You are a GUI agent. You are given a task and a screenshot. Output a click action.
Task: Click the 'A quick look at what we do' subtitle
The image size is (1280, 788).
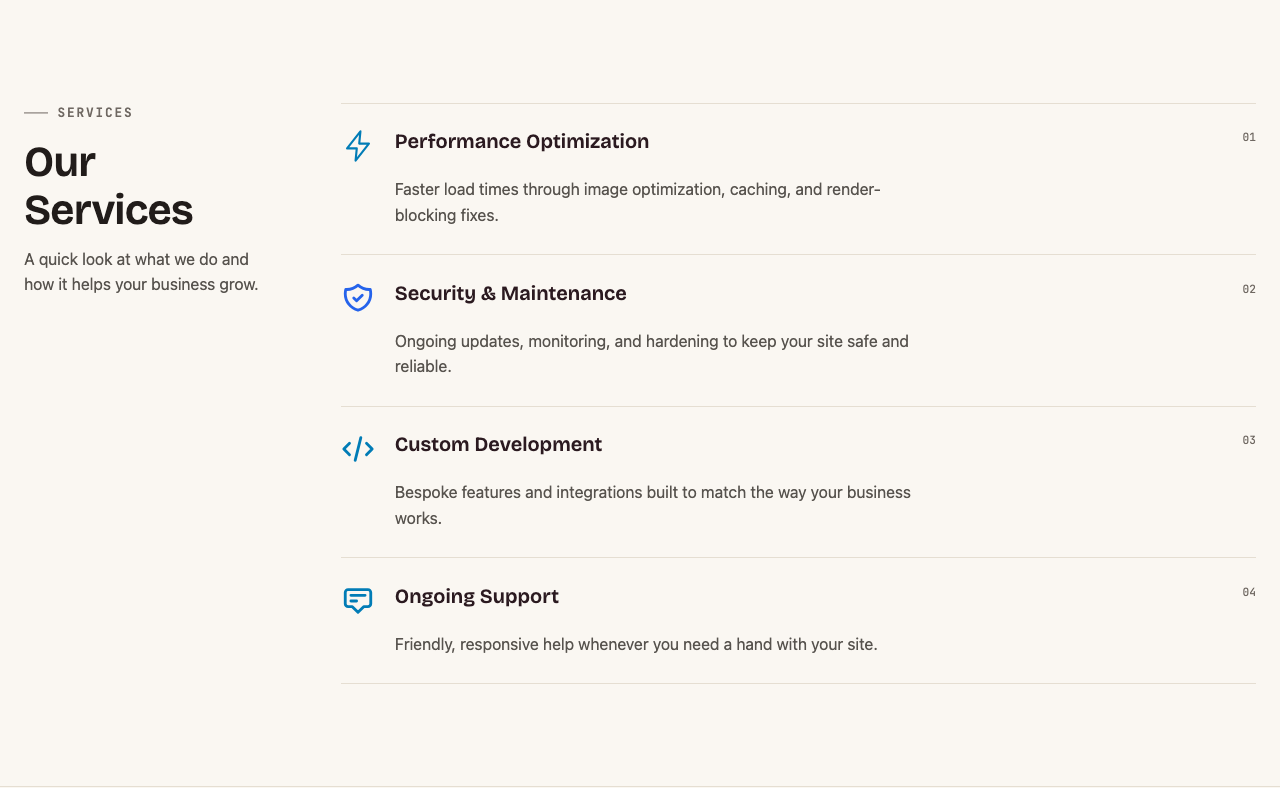point(141,272)
